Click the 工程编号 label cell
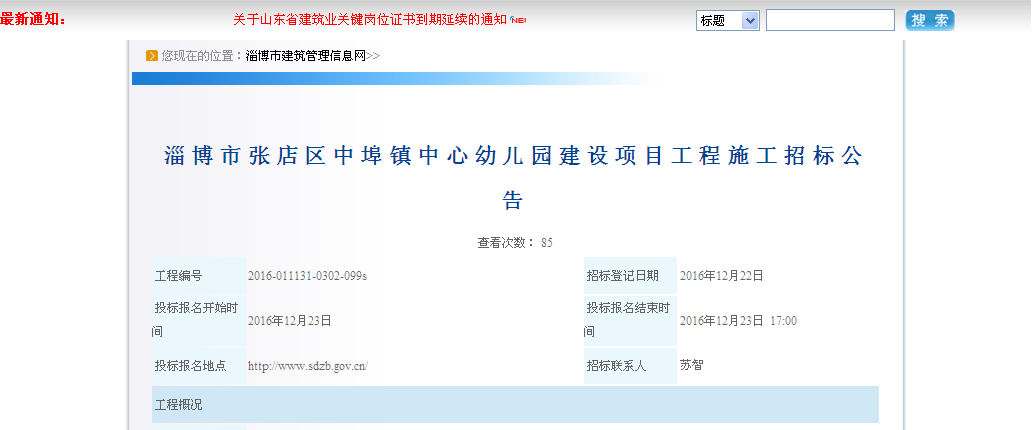 [179, 276]
